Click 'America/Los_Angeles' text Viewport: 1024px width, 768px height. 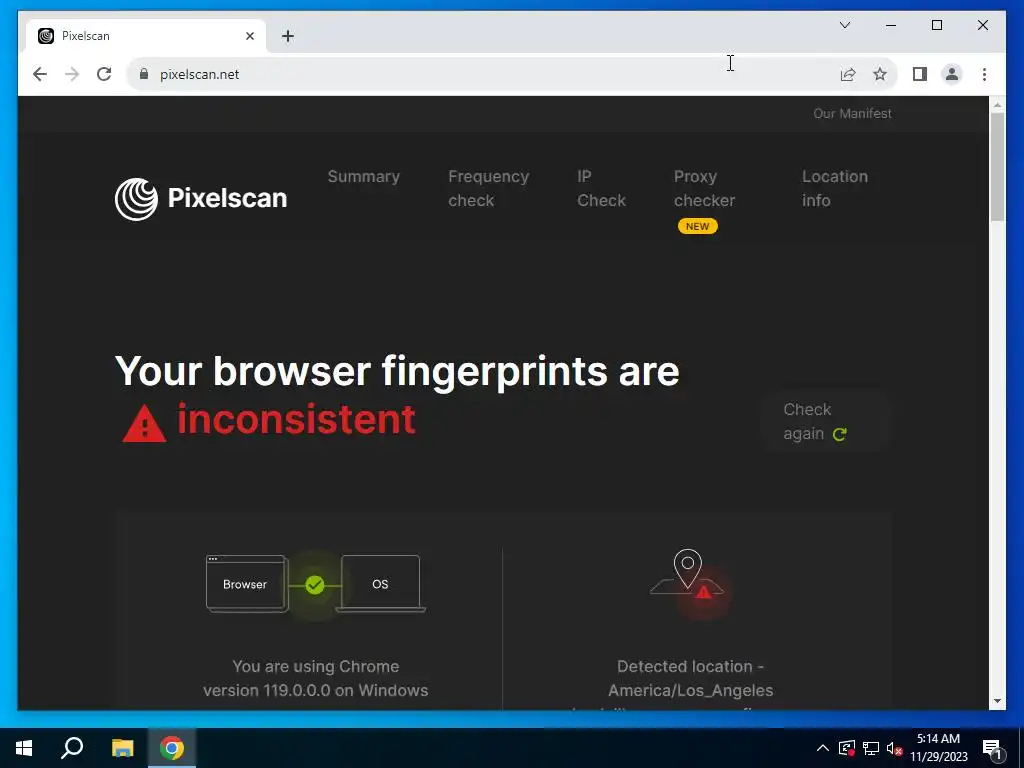pyautogui.click(x=690, y=690)
